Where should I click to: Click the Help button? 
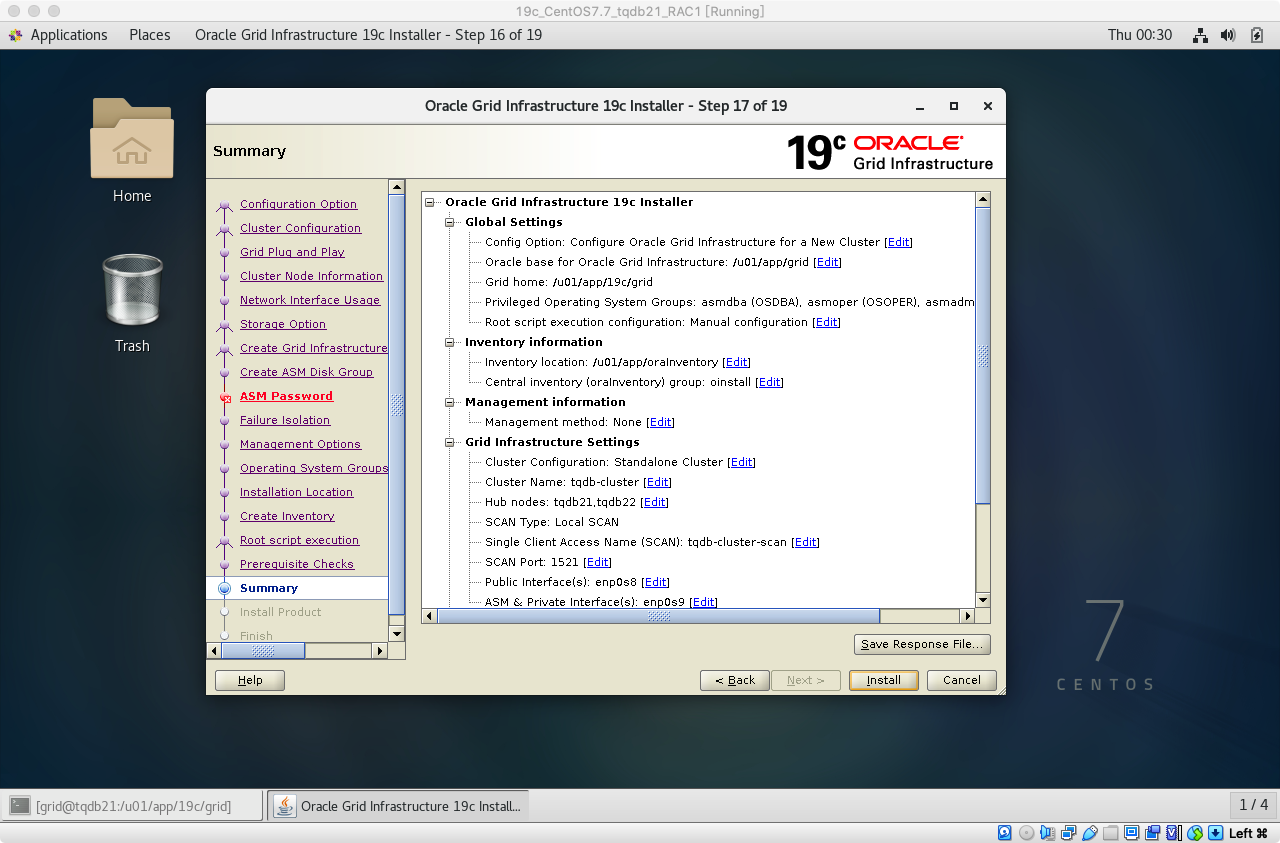[x=250, y=680]
